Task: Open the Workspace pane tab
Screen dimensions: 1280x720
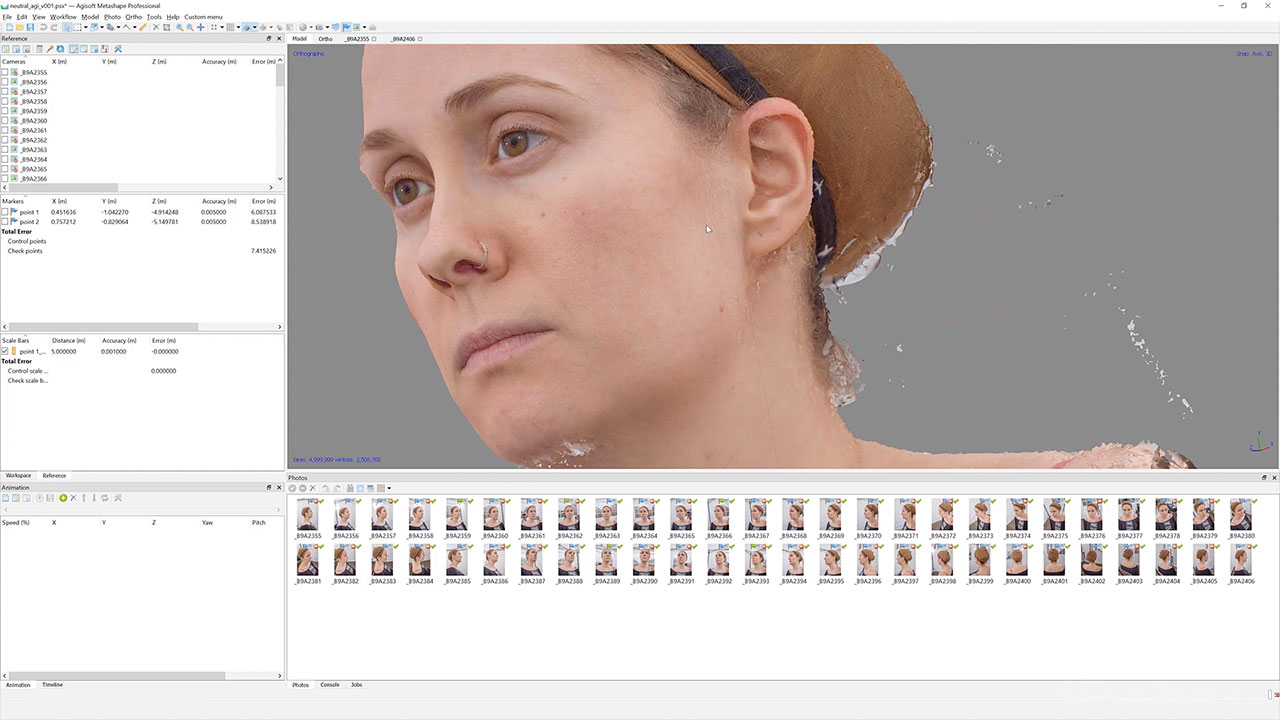Action: coord(18,476)
